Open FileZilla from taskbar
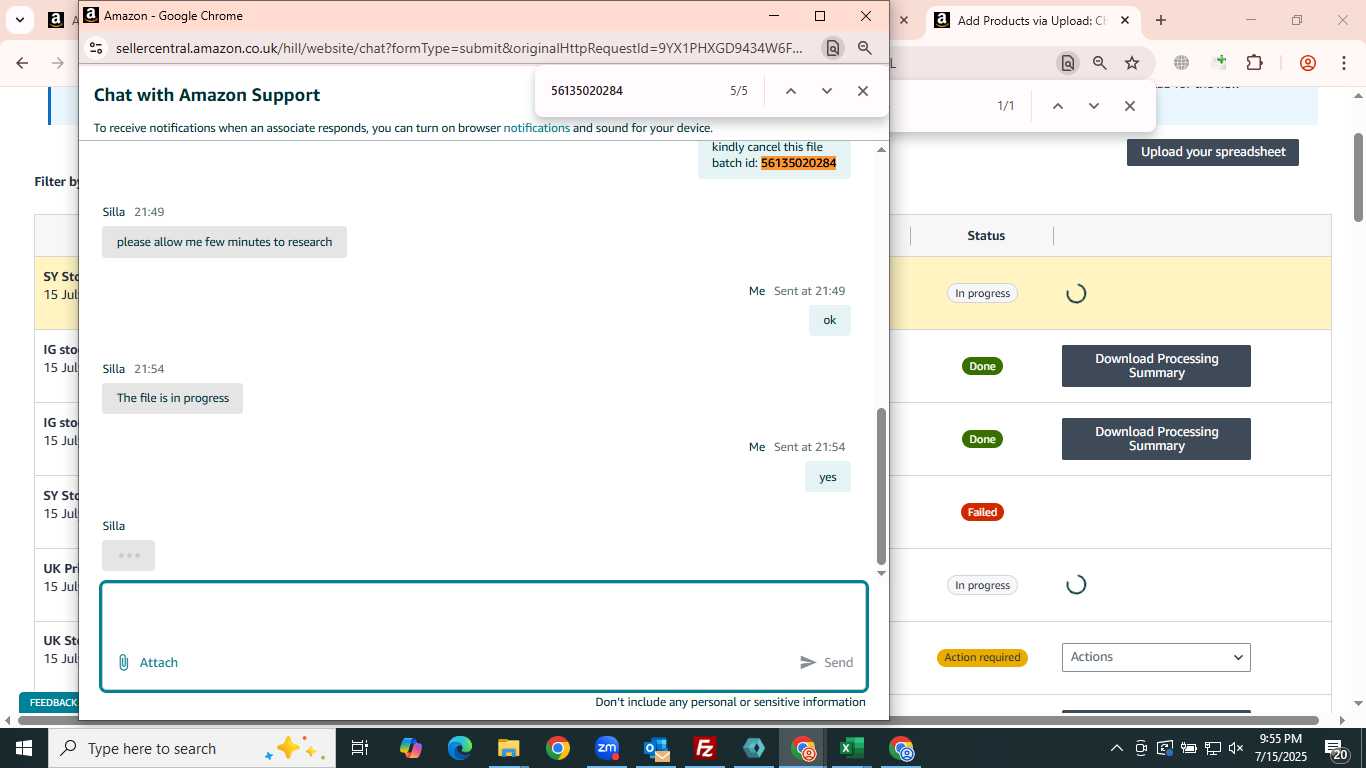Viewport: 1366px width, 768px height. click(705, 748)
